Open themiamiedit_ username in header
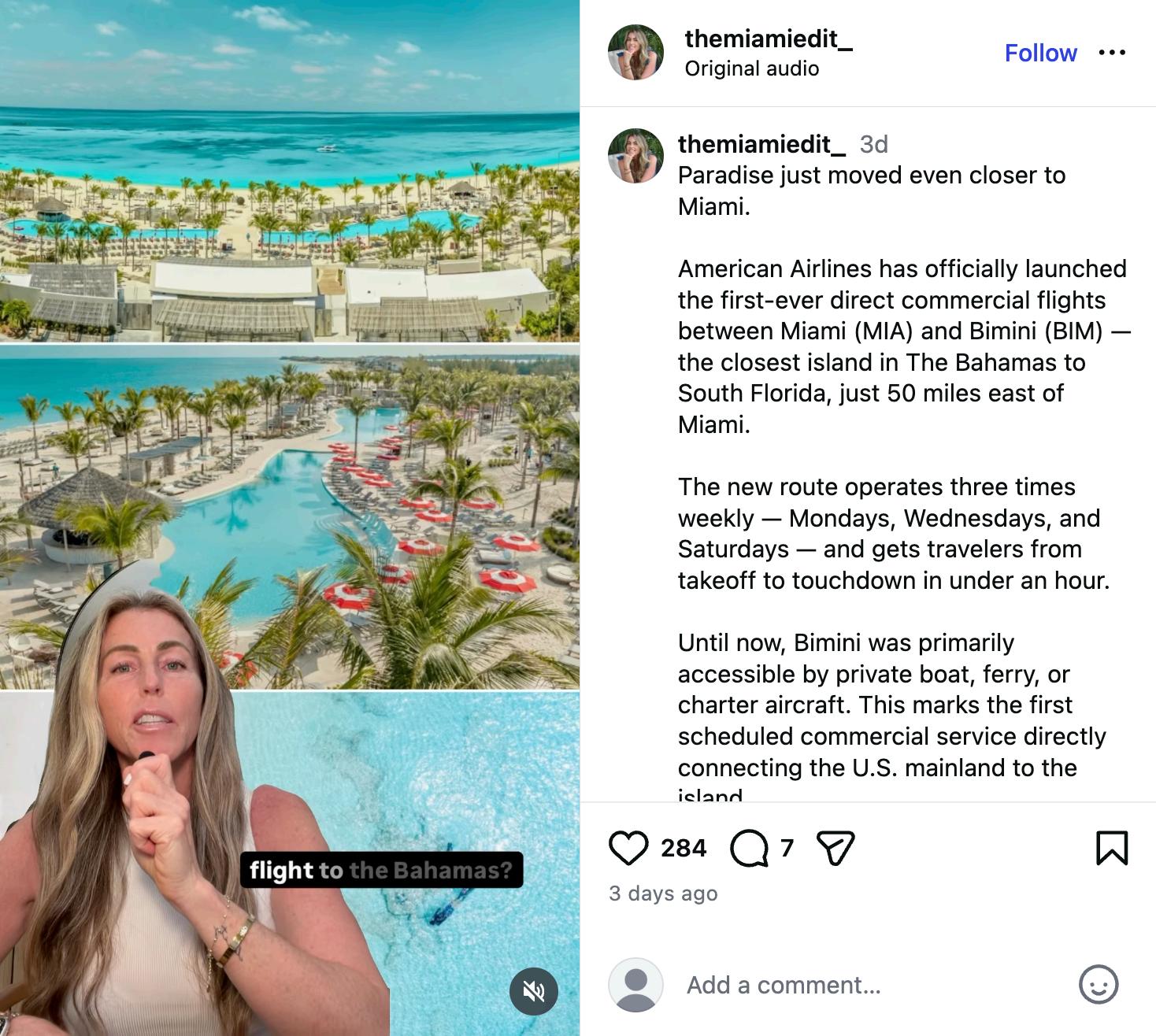 point(769,38)
